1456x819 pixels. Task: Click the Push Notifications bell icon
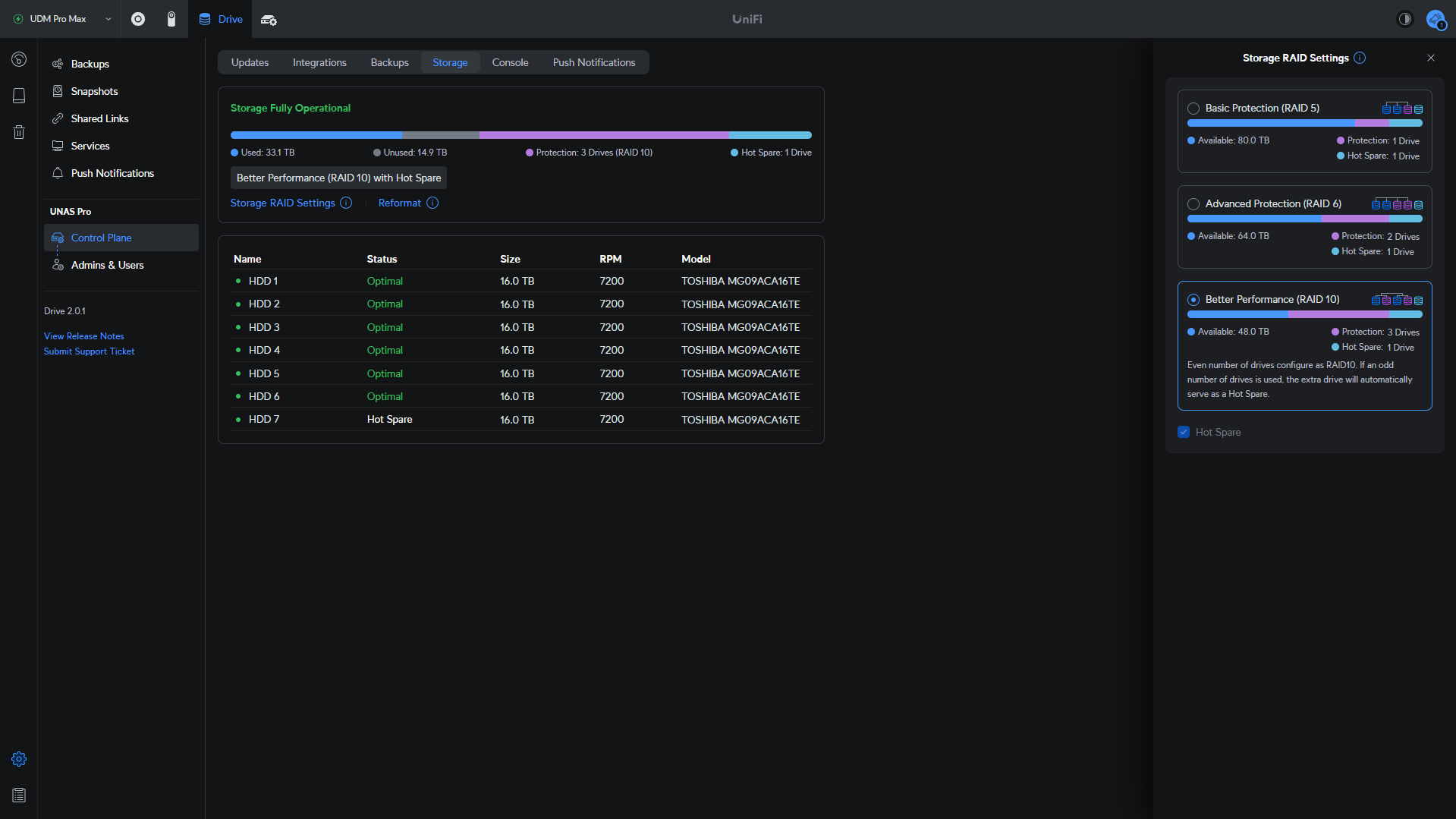click(x=58, y=173)
